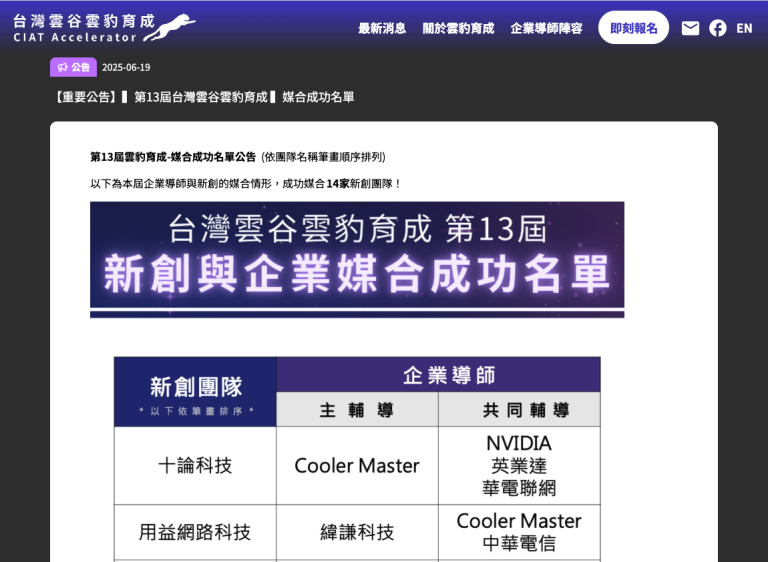Click the 2025-06-19 post date
Screen dimensions: 768x562
pyautogui.click(x=126, y=67)
